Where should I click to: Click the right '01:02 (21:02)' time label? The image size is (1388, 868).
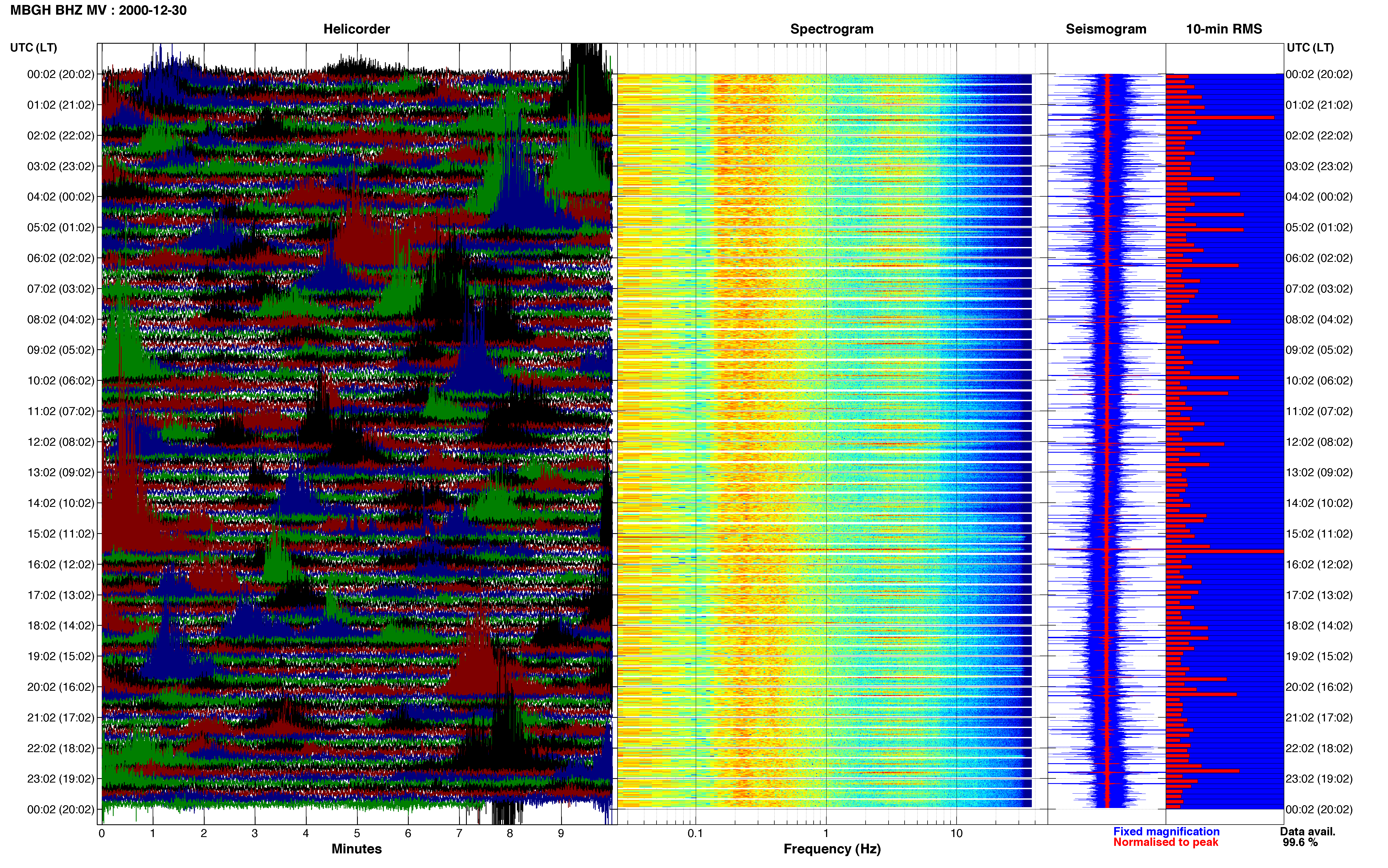pos(1319,105)
